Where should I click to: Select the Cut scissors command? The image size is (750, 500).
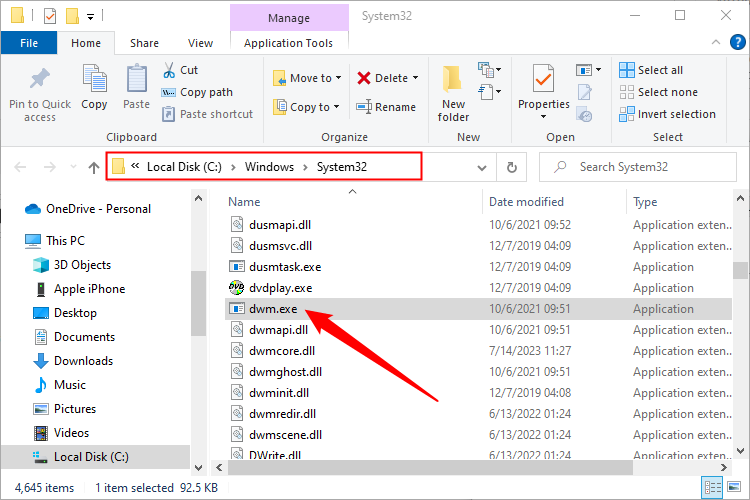click(180, 70)
